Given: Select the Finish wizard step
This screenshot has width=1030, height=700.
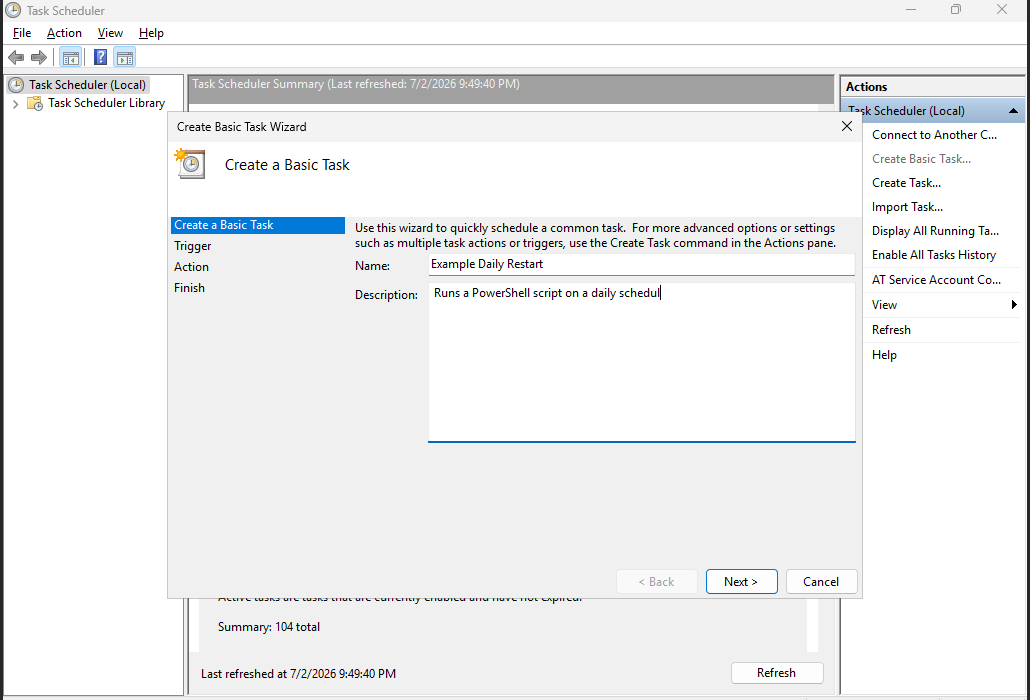Looking at the screenshot, I should [x=189, y=288].
